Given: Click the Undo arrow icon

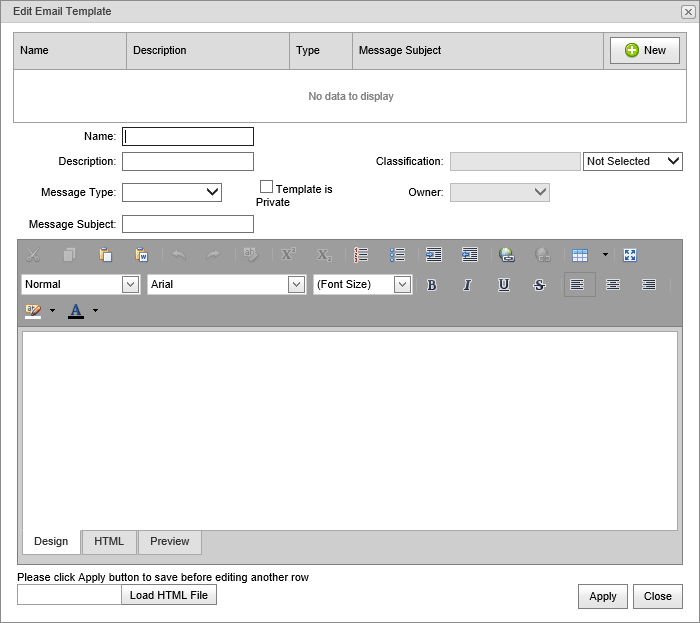Looking at the screenshot, I should (x=179, y=255).
